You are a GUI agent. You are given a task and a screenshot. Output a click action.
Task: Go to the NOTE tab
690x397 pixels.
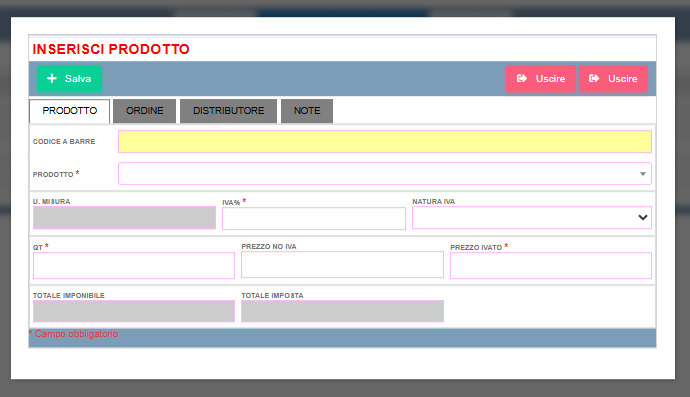[307, 111]
